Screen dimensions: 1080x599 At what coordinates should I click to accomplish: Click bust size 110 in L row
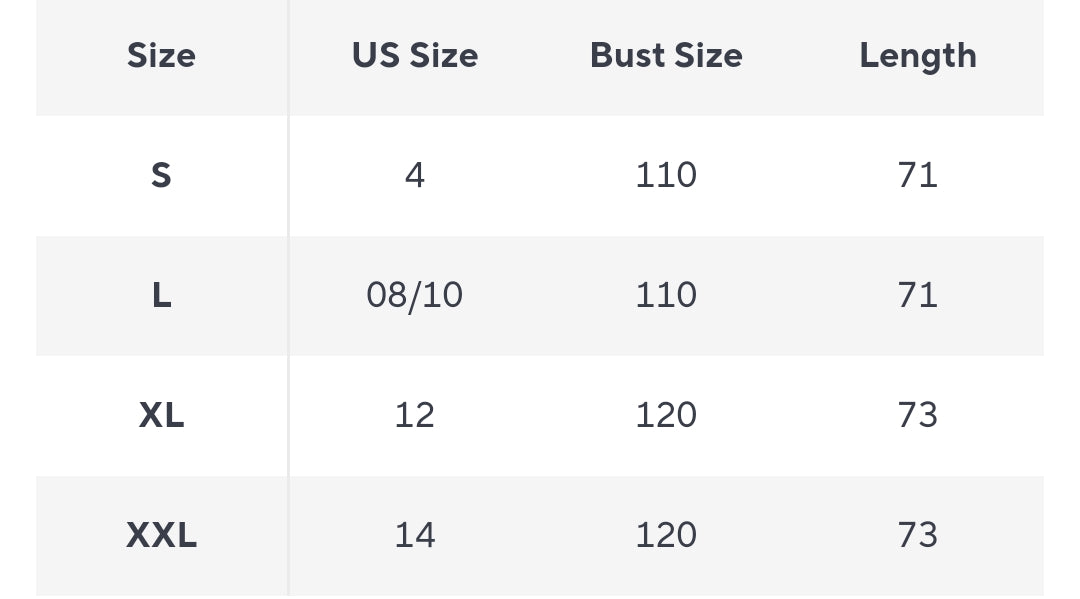(666, 296)
